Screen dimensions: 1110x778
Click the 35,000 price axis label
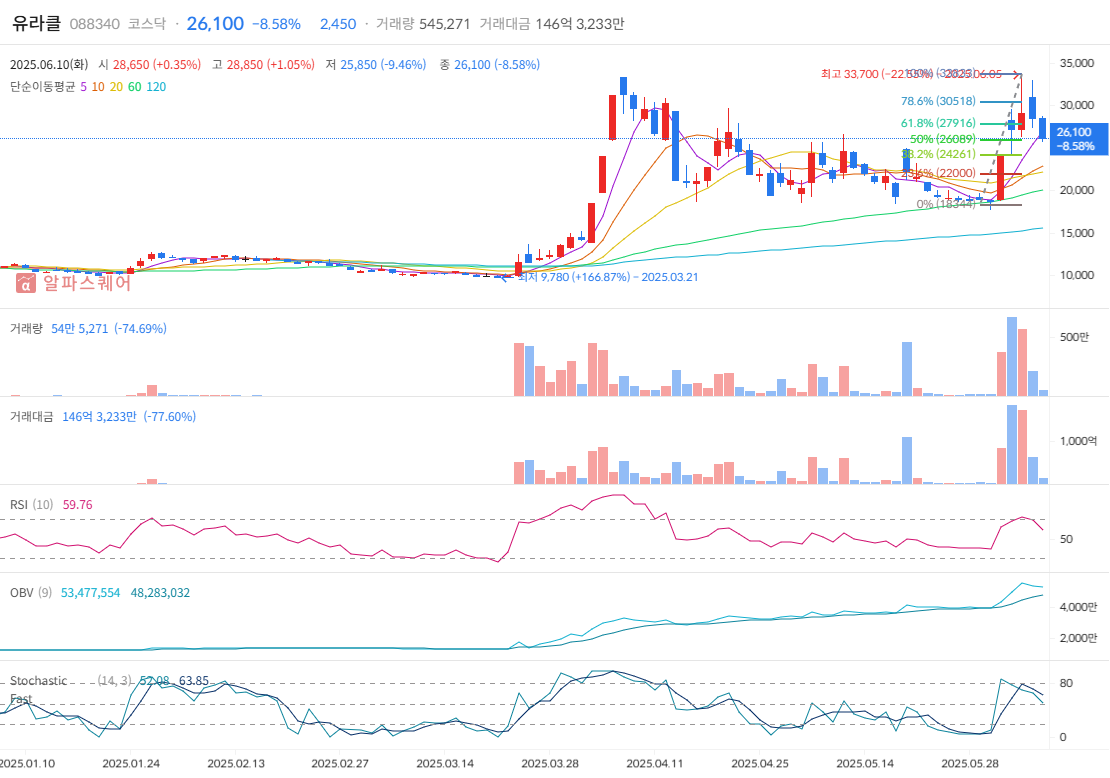1076,63
